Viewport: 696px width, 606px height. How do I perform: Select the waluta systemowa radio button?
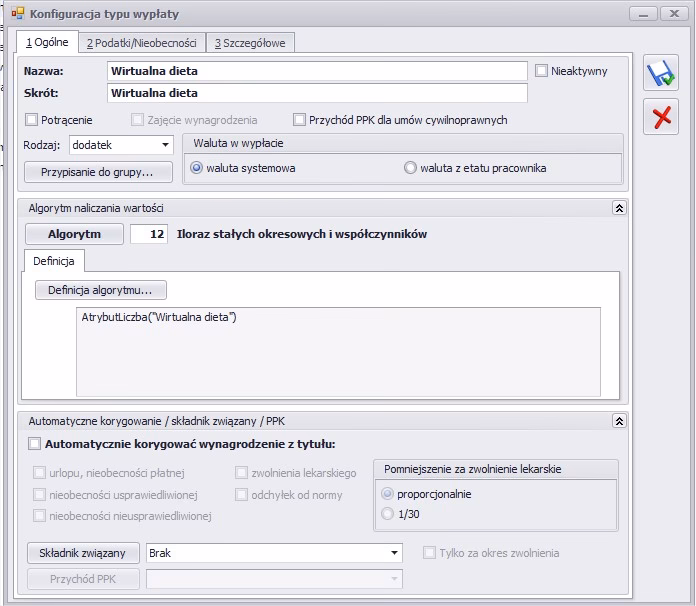click(x=197, y=168)
